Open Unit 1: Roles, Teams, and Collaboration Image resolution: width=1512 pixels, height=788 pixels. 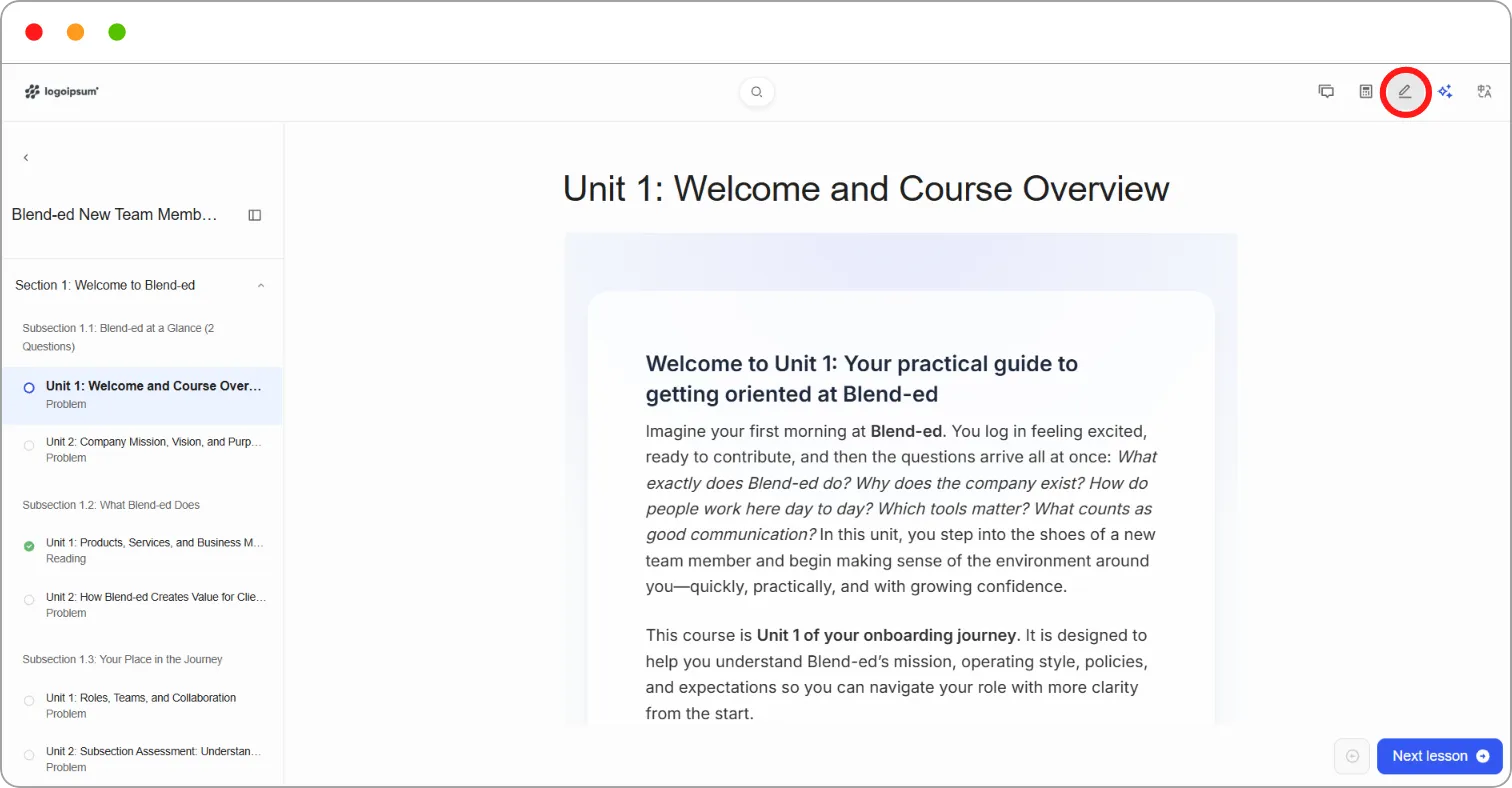[142, 705]
